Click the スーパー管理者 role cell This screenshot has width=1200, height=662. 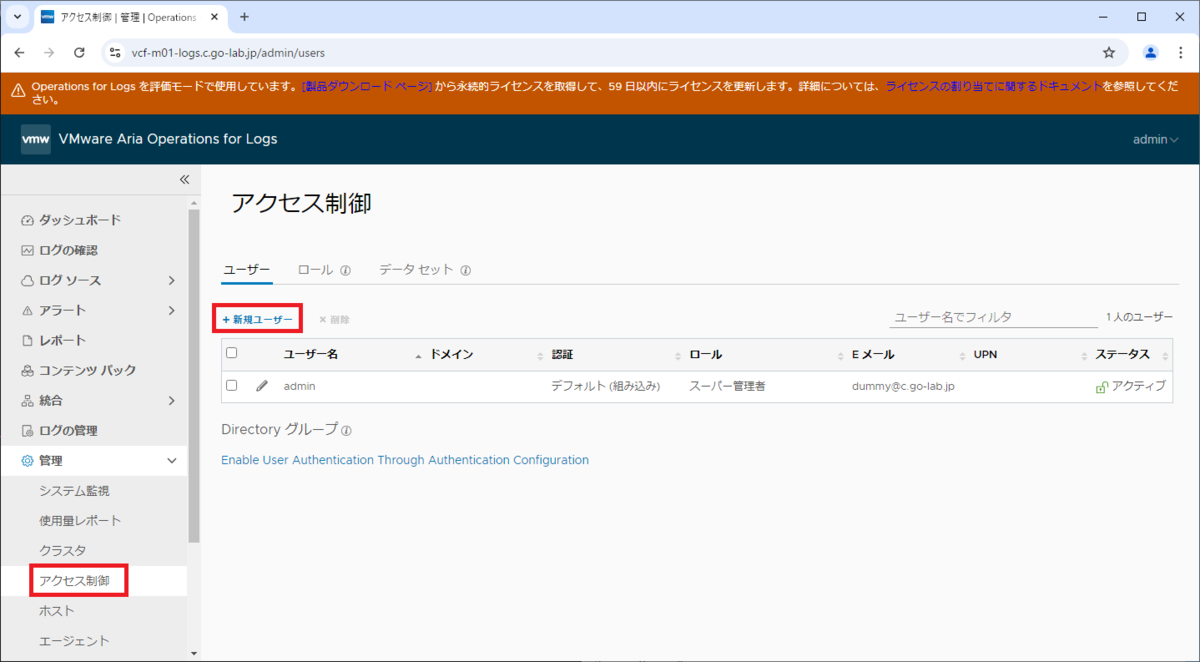coord(727,386)
